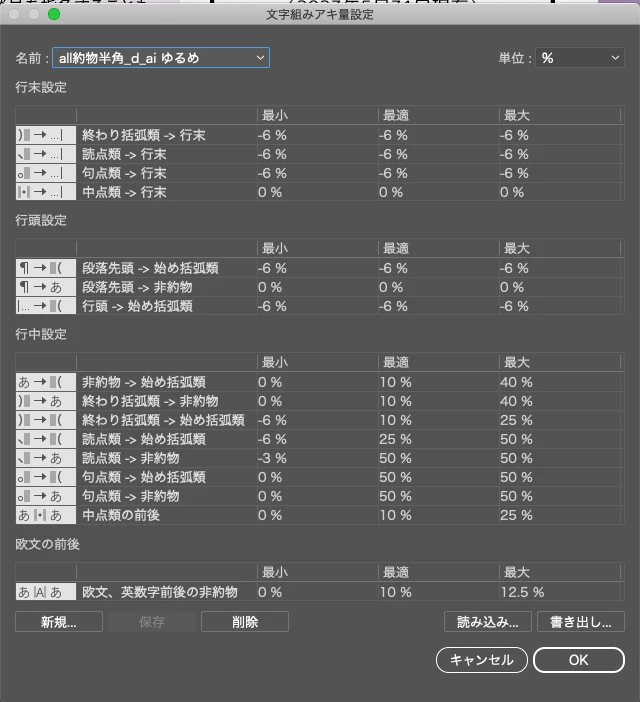
Task: Select the 終わり括弧類 -> 行末 label
Action: click(x=144, y=135)
